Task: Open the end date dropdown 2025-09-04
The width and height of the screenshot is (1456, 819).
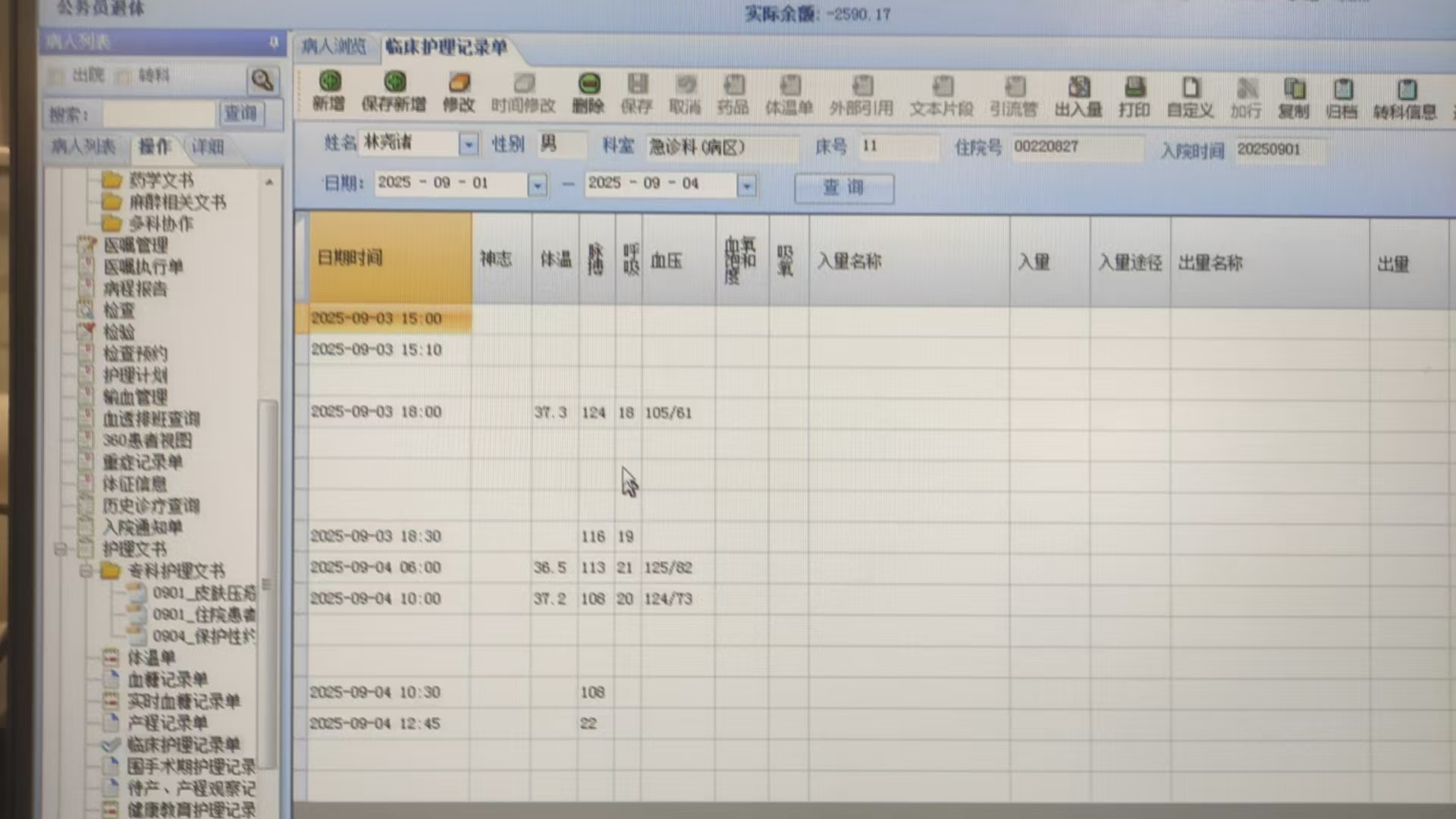Action: pyautogui.click(x=747, y=185)
